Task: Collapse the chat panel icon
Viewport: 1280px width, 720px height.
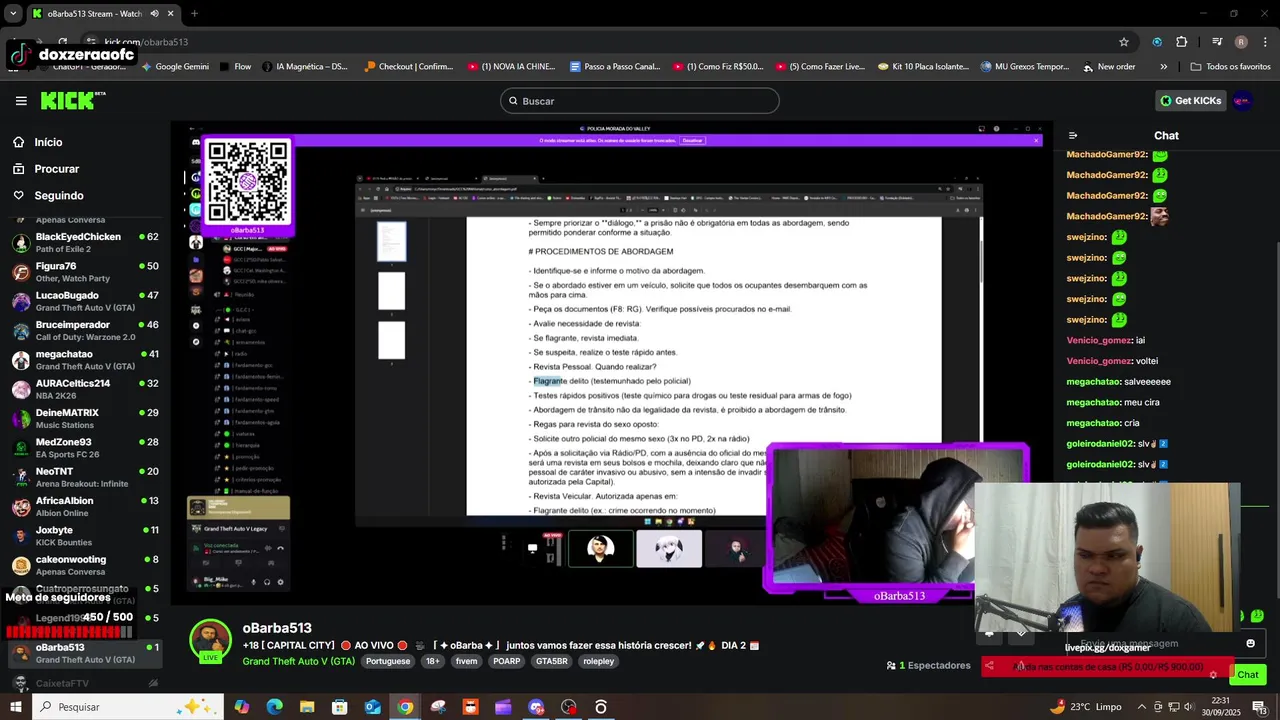Action: (x=1073, y=136)
